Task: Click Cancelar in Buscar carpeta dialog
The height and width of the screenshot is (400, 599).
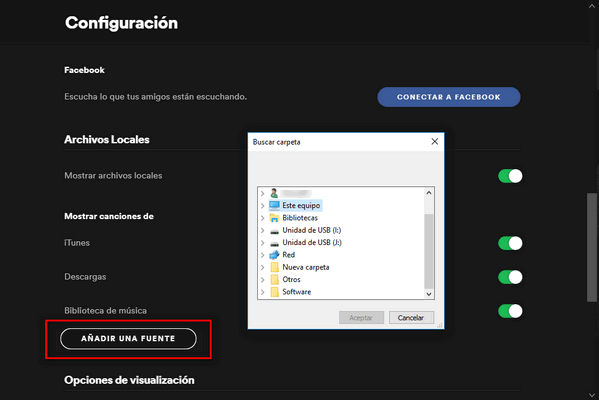Action: [411, 317]
